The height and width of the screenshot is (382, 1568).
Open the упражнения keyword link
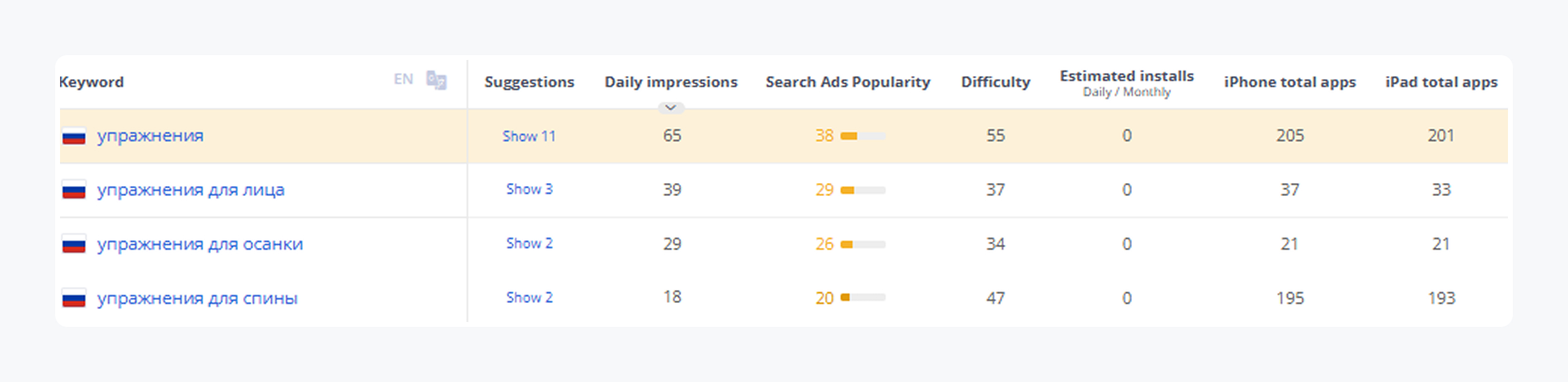(150, 136)
